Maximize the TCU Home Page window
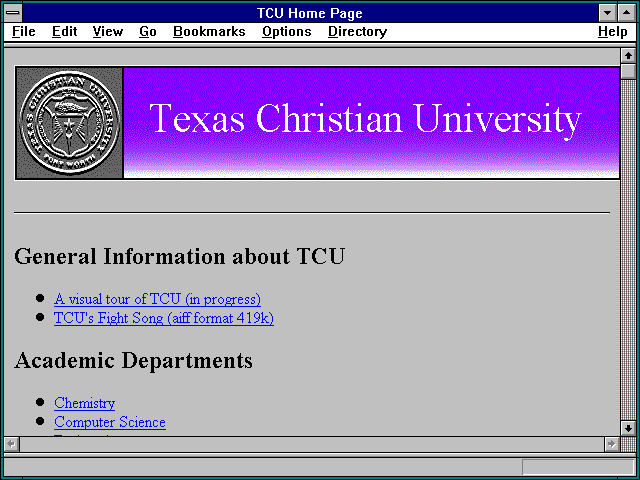The height and width of the screenshot is (480, 640). [x=626, y=13]
